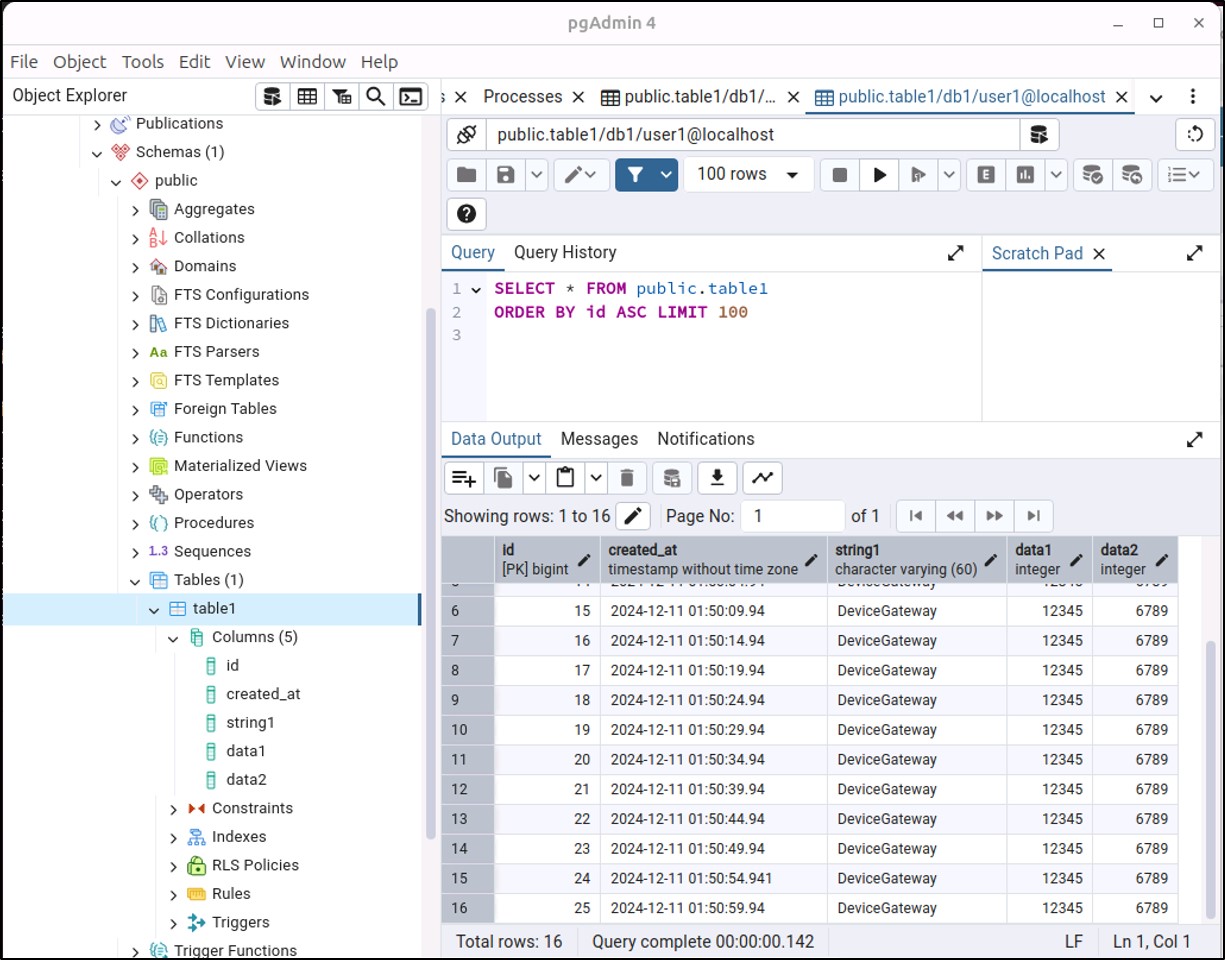
Task: Click the filter rows funnel button
Action: tap(634, 175)
